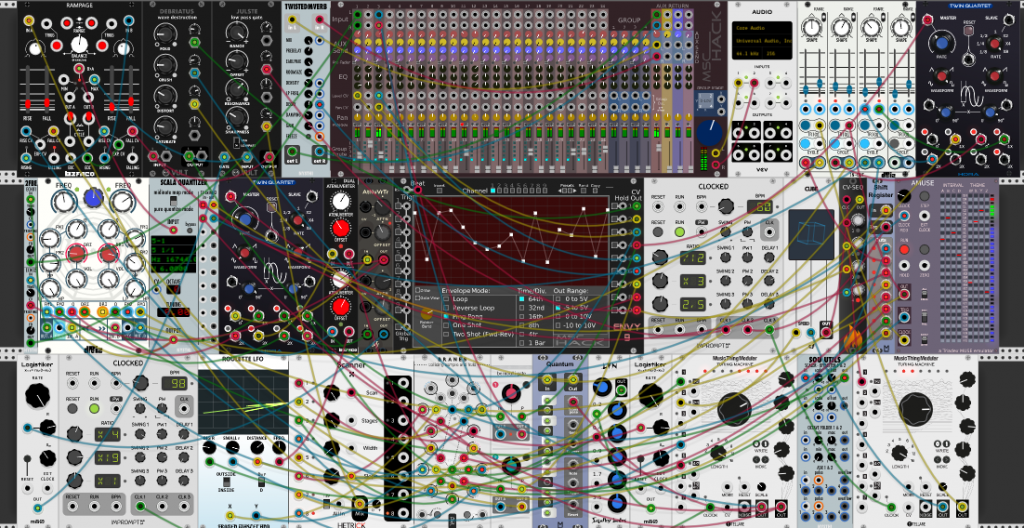Enable the One Shot envelope mode checkbox
Viewport: 1024px width, 528px height.
click(447, 325)
